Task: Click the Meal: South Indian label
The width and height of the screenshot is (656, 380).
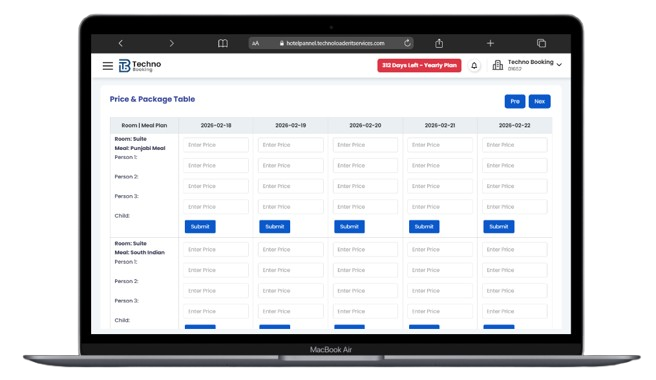Action: [140, 252]
